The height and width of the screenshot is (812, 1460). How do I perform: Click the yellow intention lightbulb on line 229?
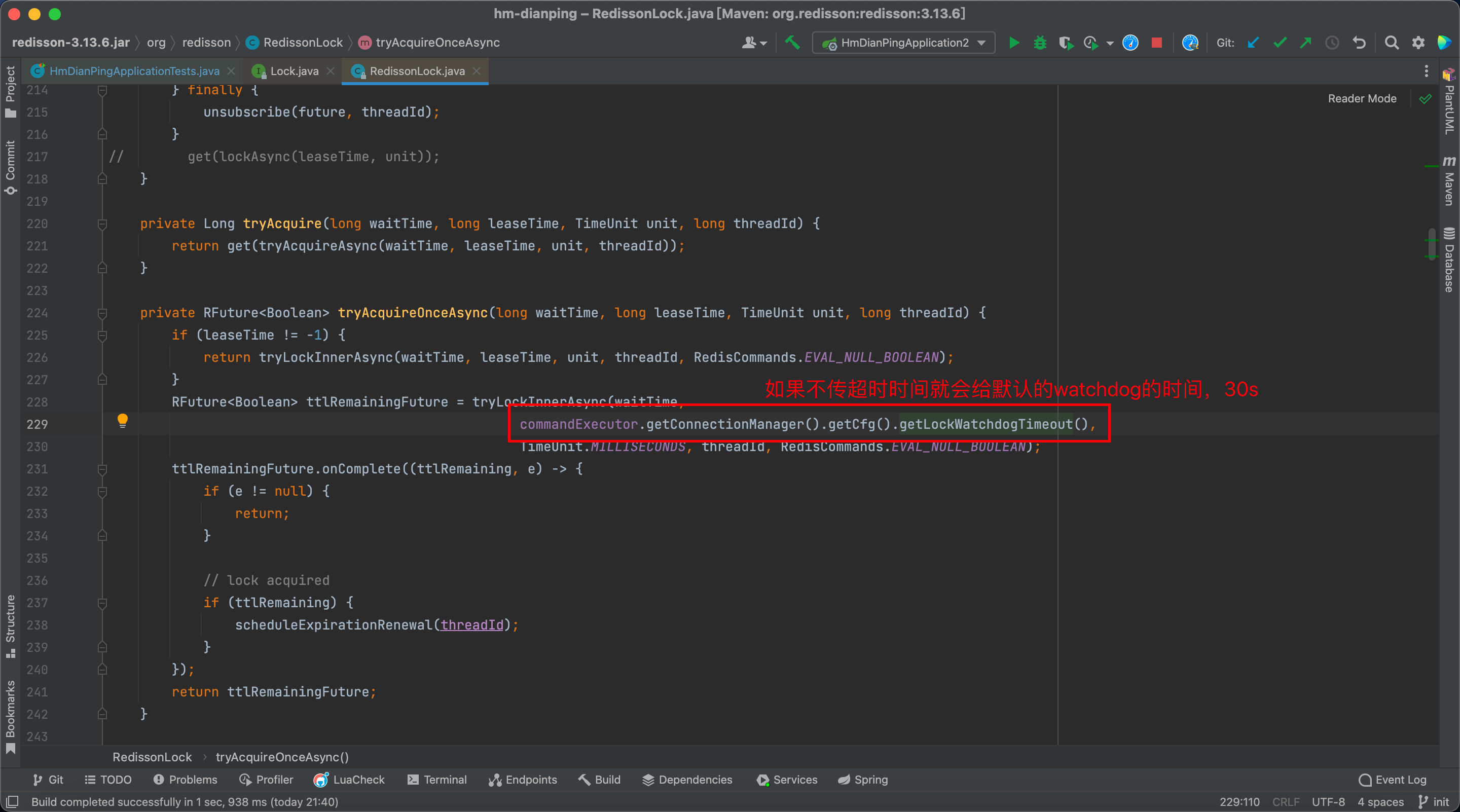[122, 421]
